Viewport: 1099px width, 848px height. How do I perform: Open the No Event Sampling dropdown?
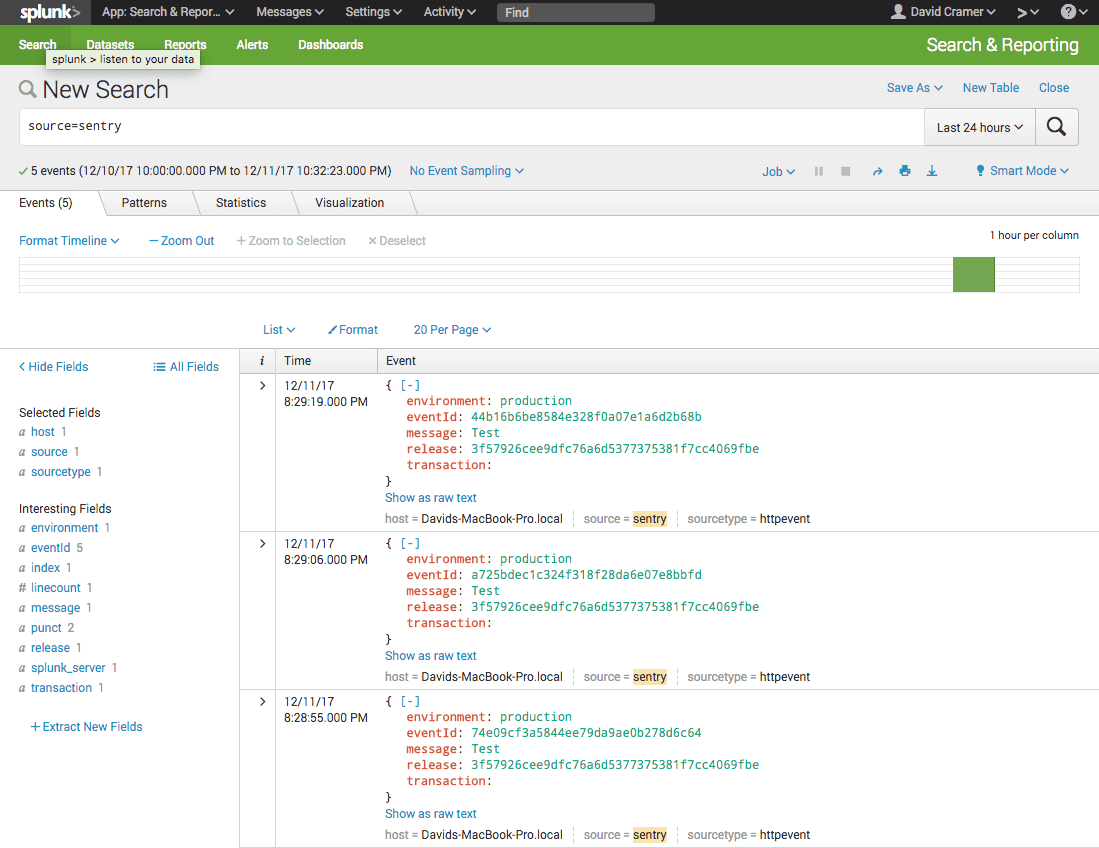pyautogui.click(x=466, y=171)
